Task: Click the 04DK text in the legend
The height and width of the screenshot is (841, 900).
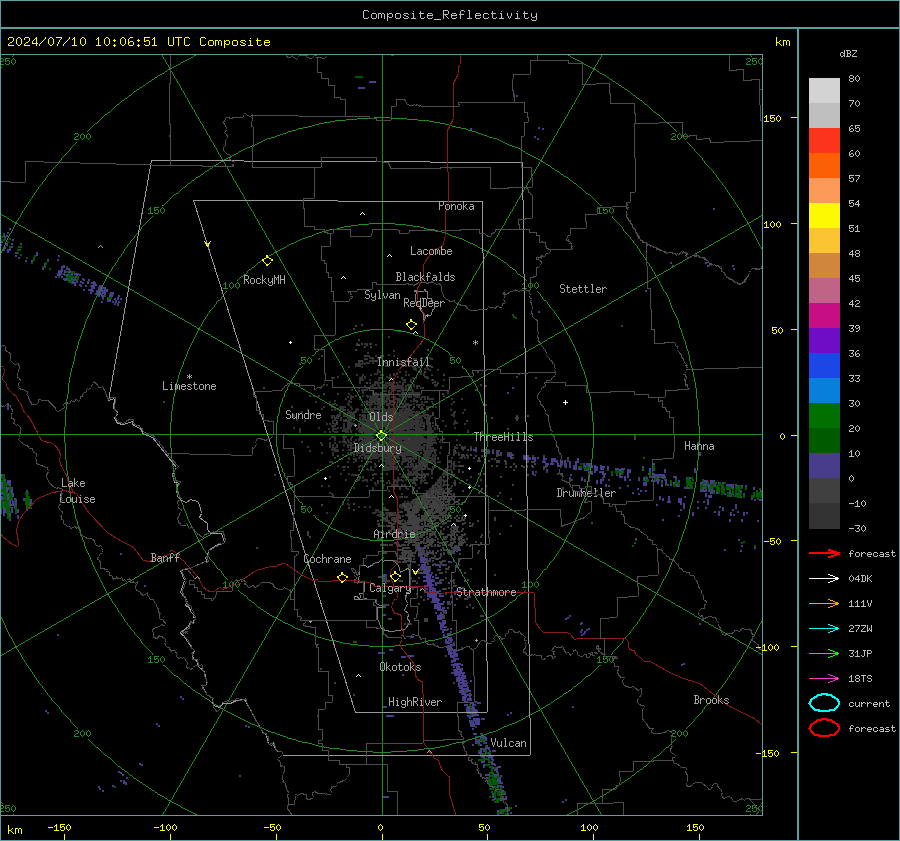Action: pyautogui.click(x=860, y=579)
